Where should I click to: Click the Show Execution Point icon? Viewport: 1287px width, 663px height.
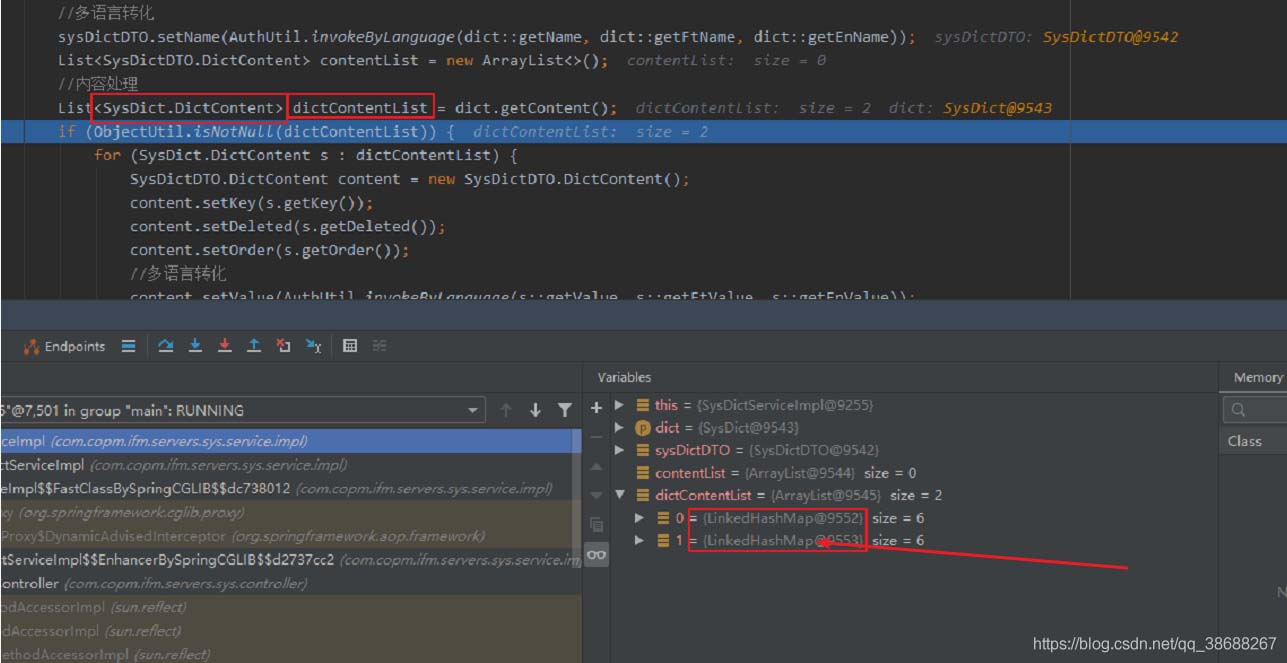(x=128, y=346)
